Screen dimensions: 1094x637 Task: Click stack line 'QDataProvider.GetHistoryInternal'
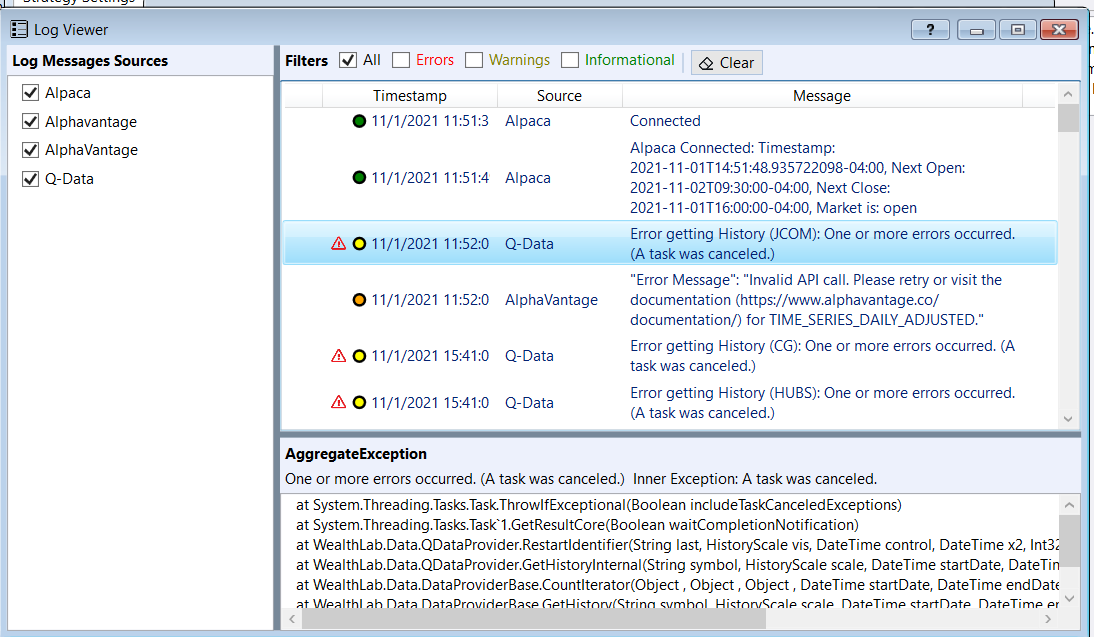point(677,565)
